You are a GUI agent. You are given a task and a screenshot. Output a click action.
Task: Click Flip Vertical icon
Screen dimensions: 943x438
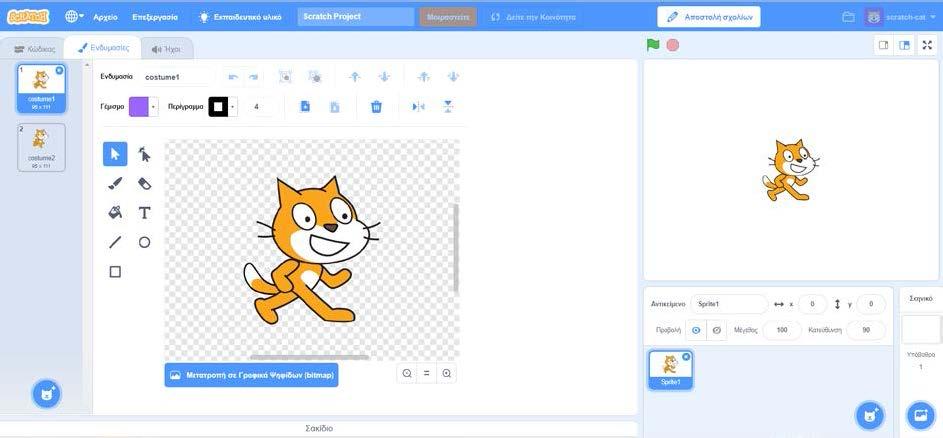[x=448, y=106]
